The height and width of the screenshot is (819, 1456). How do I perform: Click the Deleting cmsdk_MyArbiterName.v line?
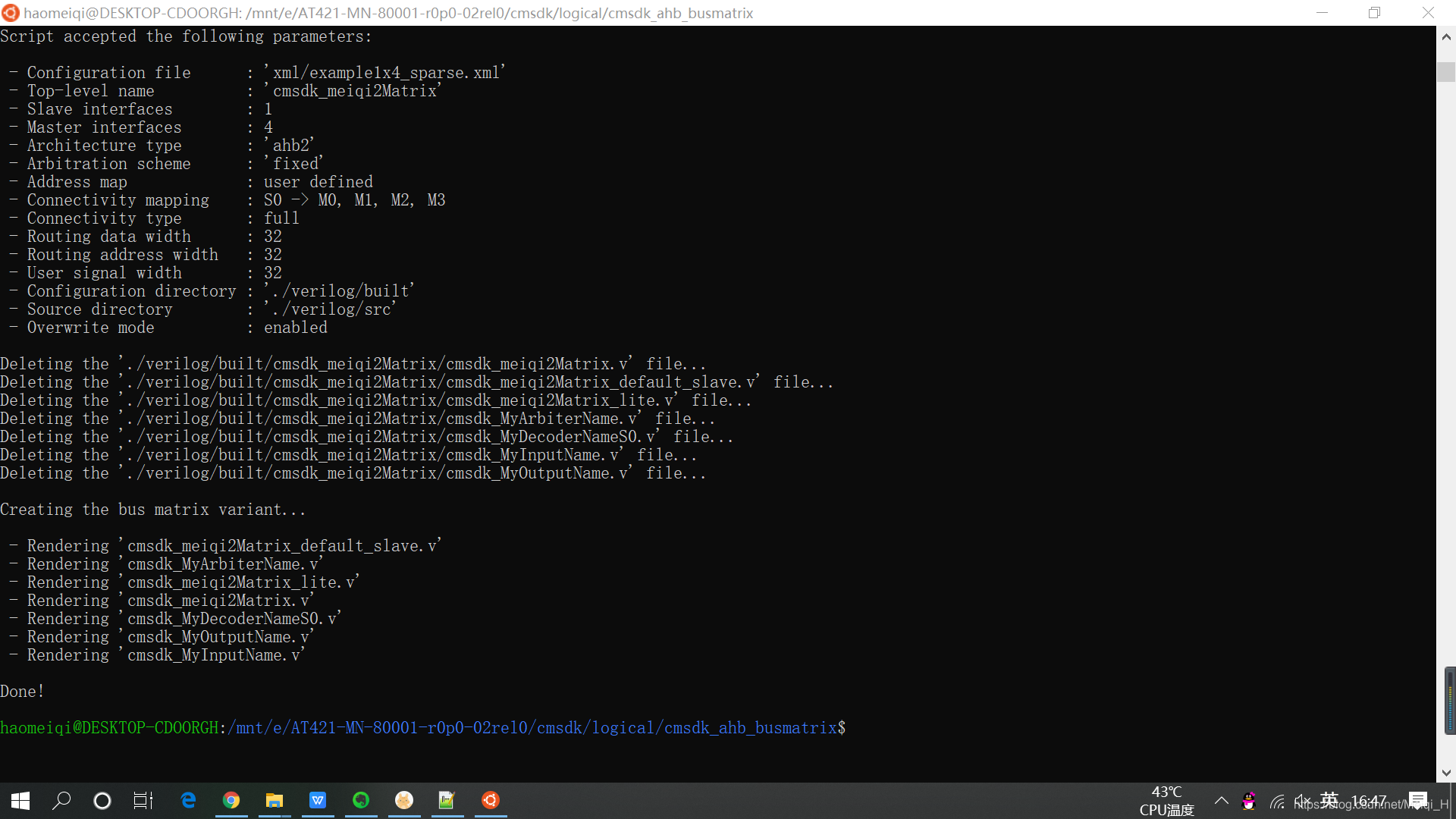pos(358,419)
